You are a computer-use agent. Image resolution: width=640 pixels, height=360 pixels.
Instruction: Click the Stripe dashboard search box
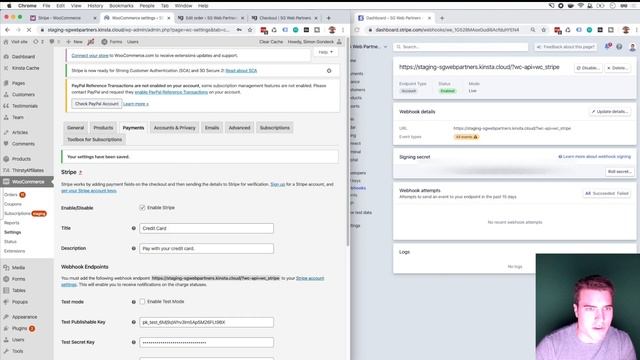[461, 47]
